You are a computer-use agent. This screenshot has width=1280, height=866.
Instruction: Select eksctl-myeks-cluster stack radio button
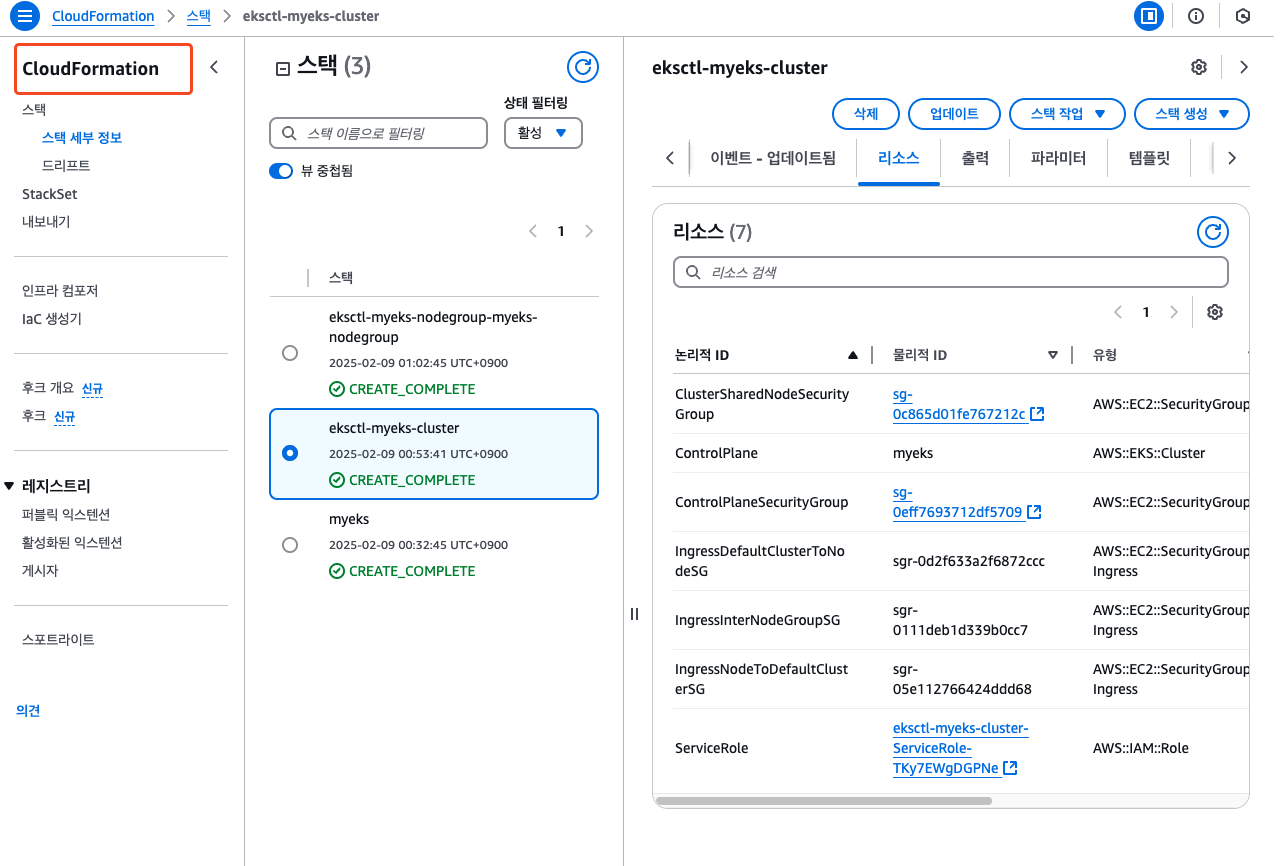click(x=290, y=453)
